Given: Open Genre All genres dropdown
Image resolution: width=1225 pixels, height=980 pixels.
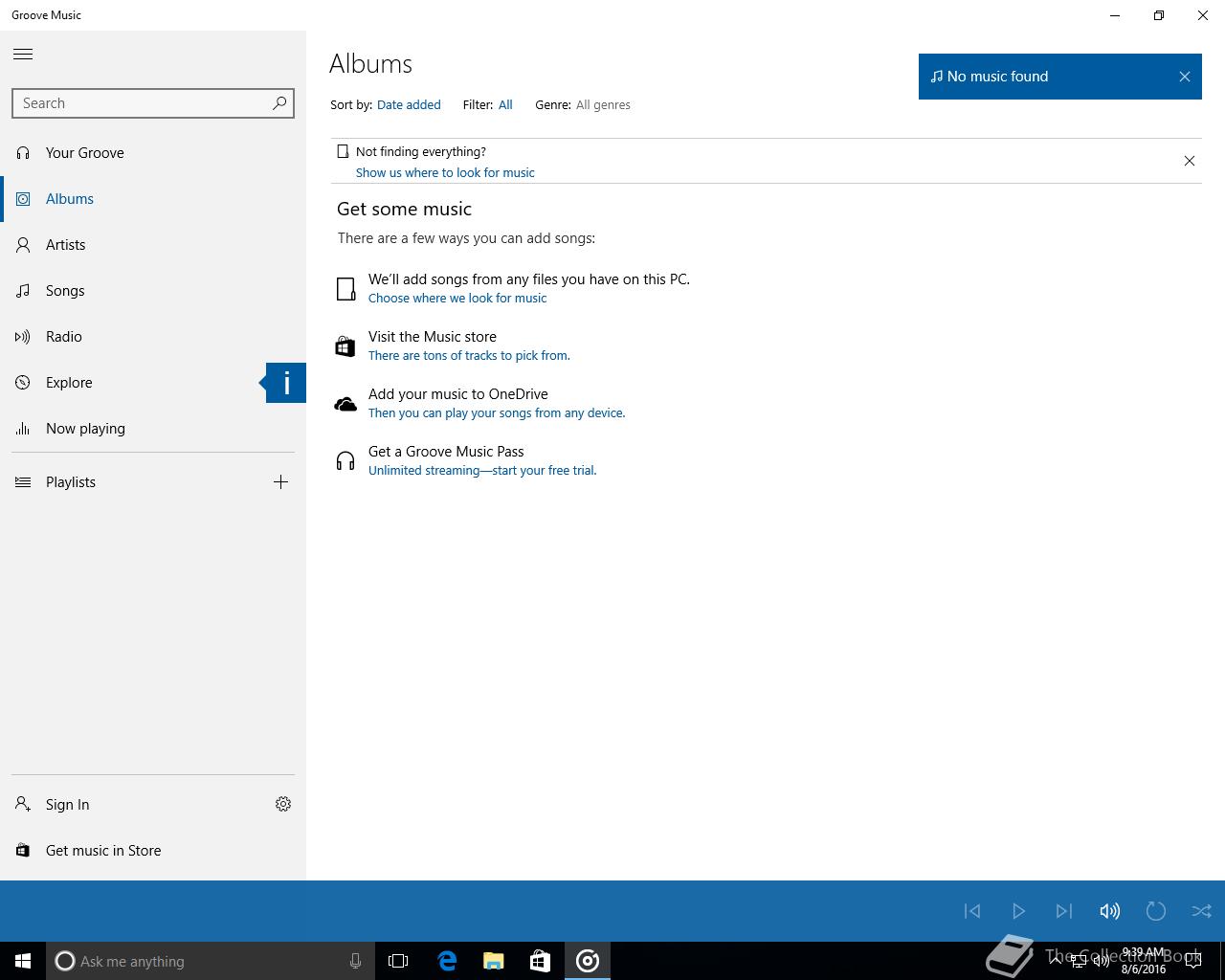Looking at the screenshot, I should point(603,105).
